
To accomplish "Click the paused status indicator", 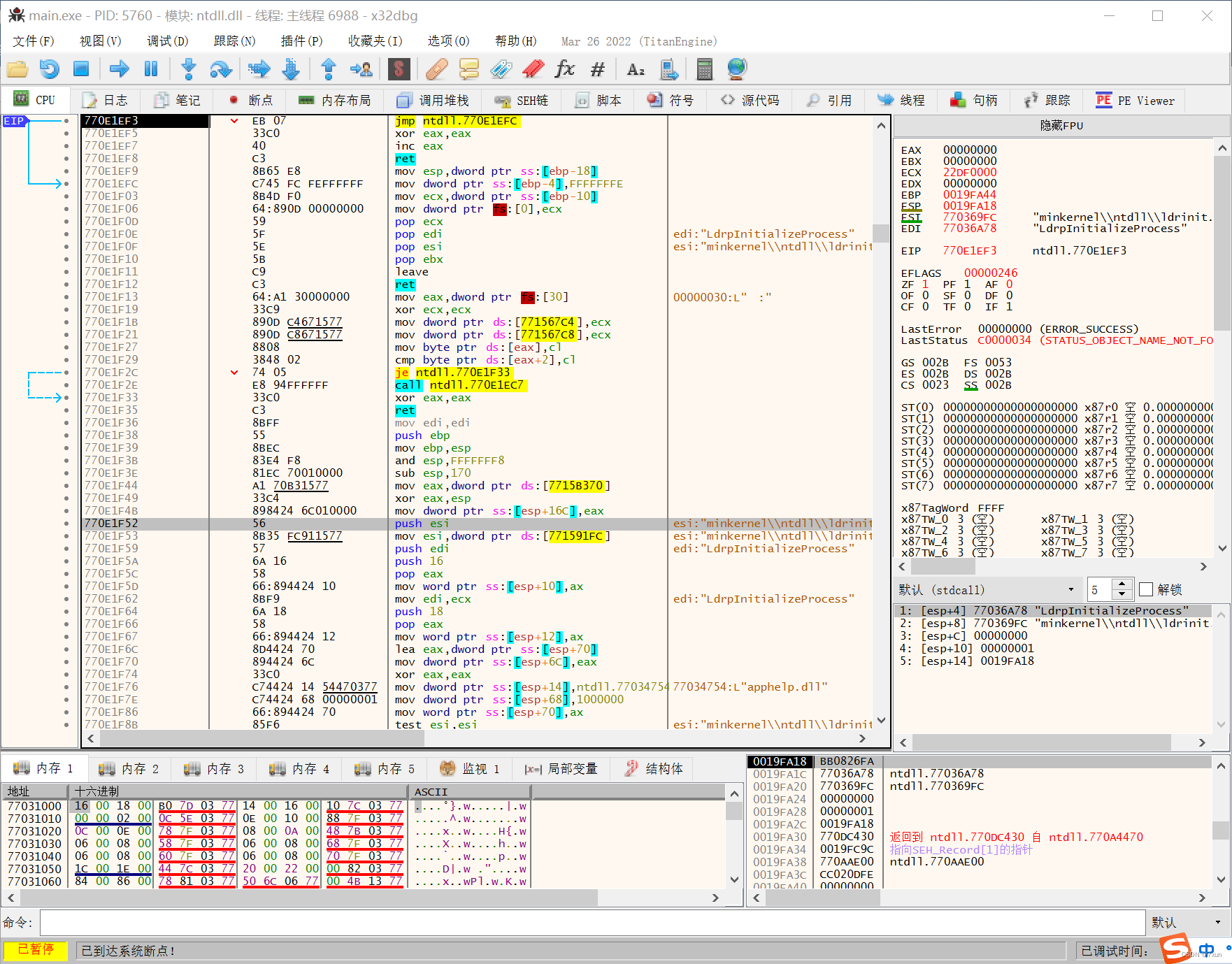I will coord(36,949).
